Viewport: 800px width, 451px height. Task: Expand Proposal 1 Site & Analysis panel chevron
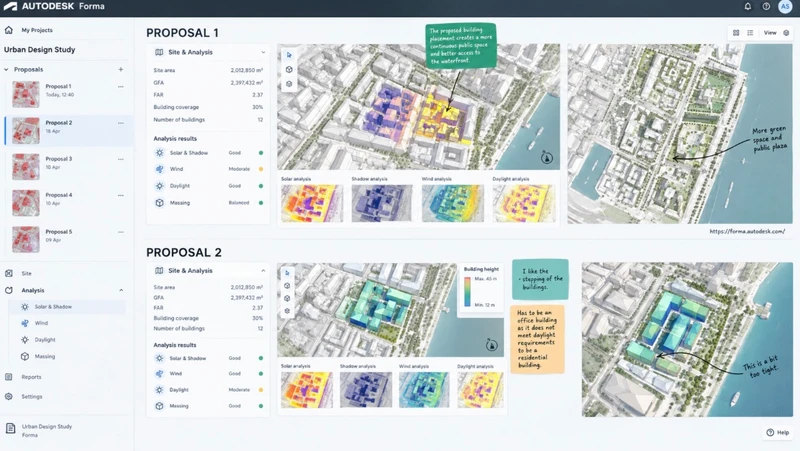tap(263, 52)
